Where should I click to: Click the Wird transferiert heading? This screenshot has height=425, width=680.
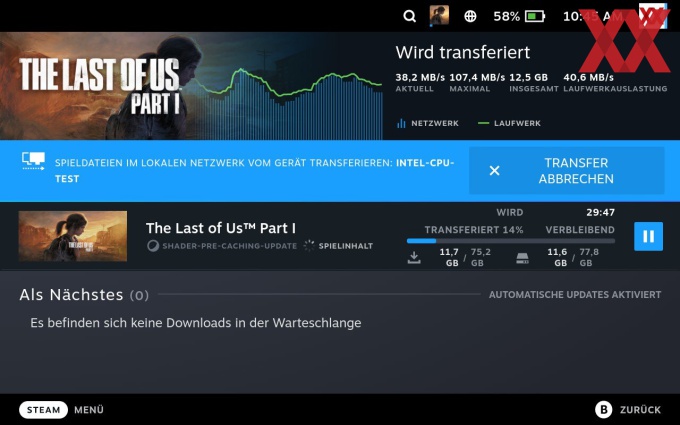point(463,52)
